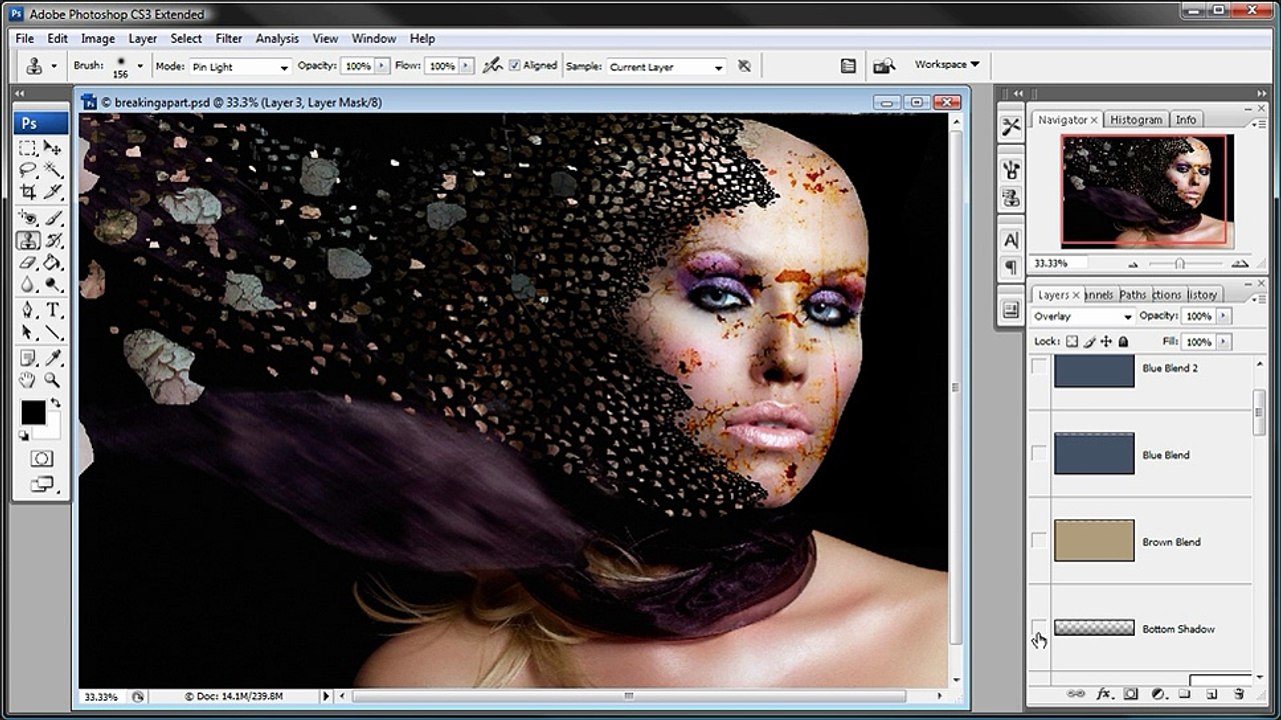Open the Filter menu
This screenshot has width=1281, height=720.
[x=229, y=38]
